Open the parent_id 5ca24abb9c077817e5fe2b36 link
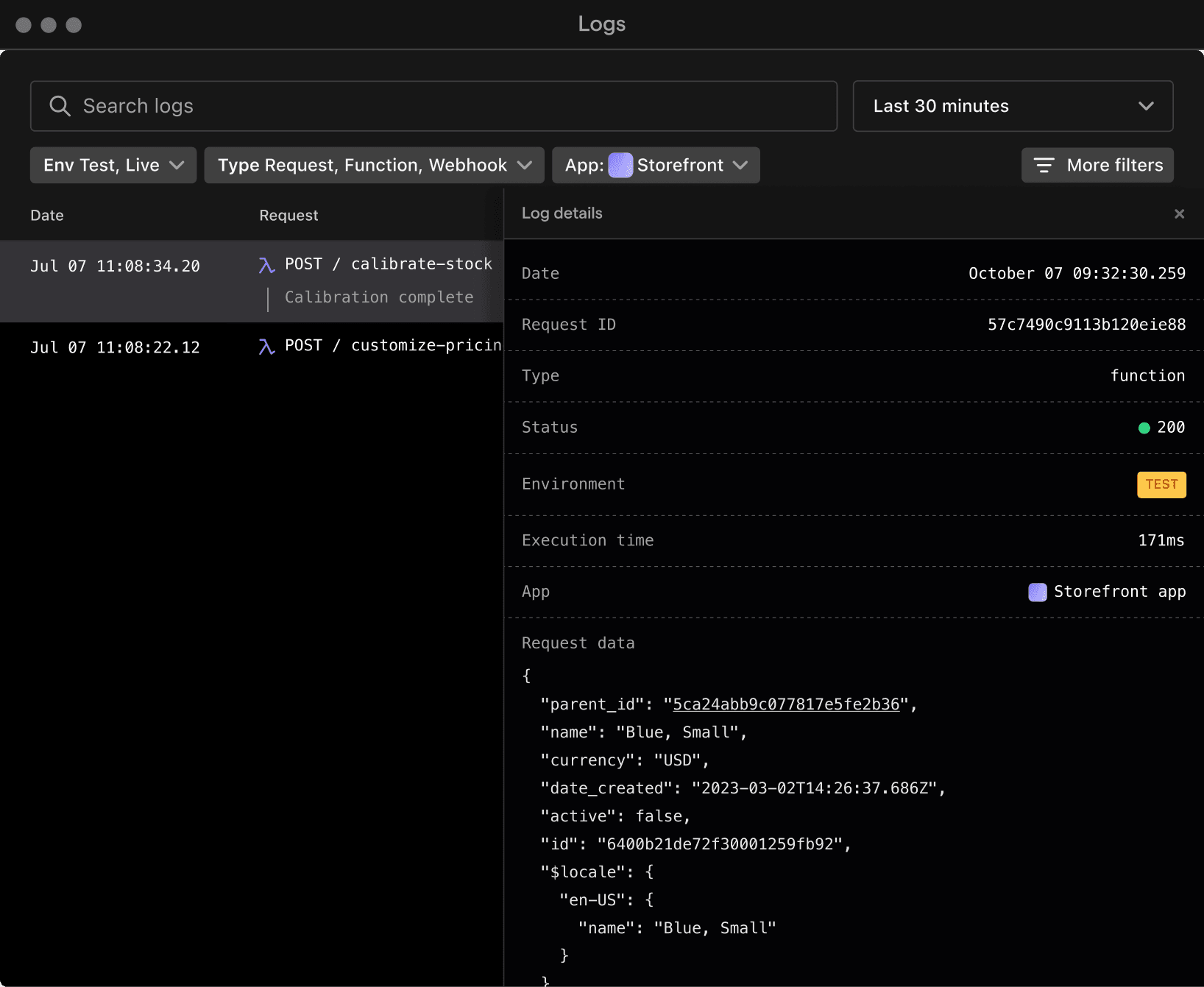The width and height of the screenshot is (1204, 987). coord(785,704)
